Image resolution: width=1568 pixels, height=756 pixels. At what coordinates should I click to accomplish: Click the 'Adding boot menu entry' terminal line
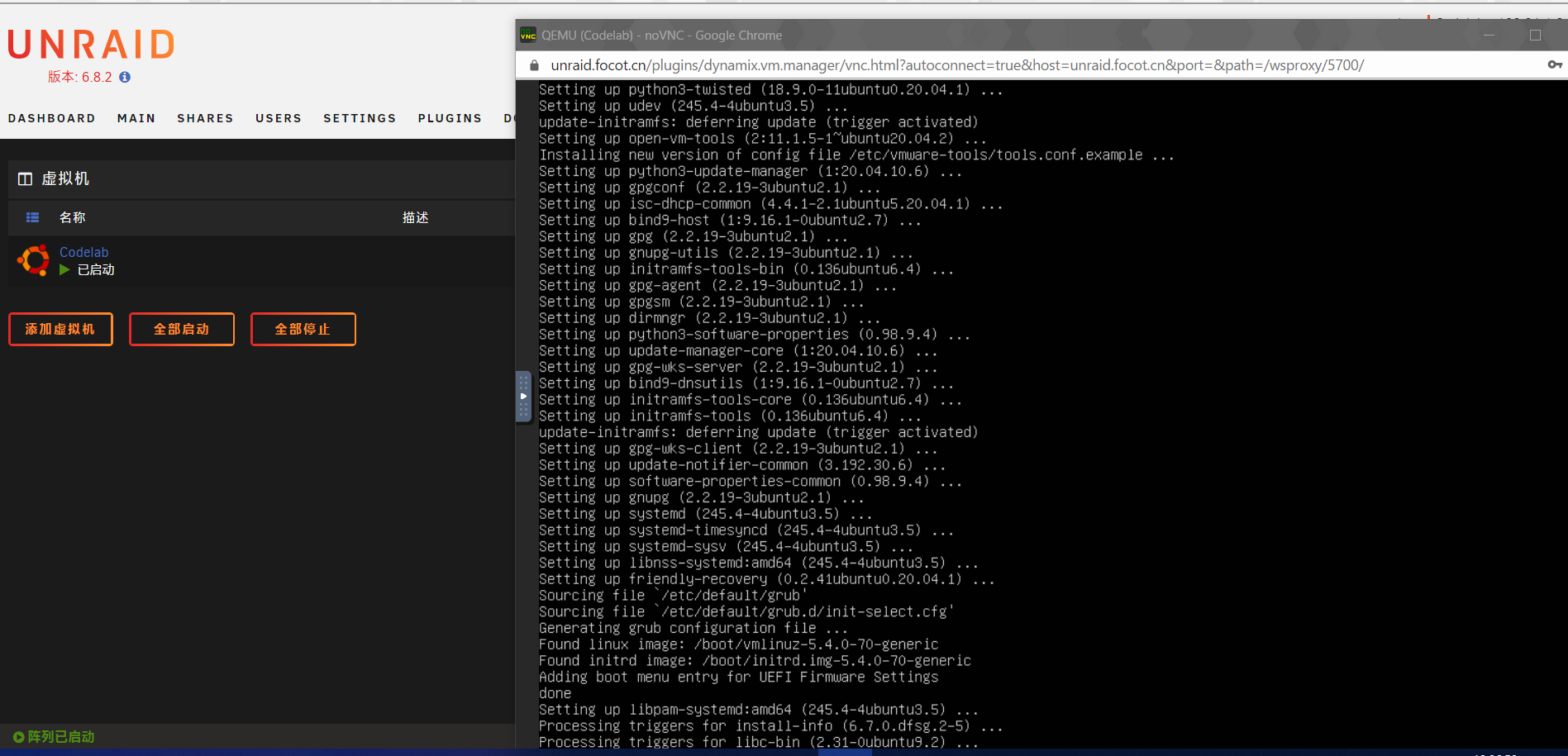click(739, 677)
